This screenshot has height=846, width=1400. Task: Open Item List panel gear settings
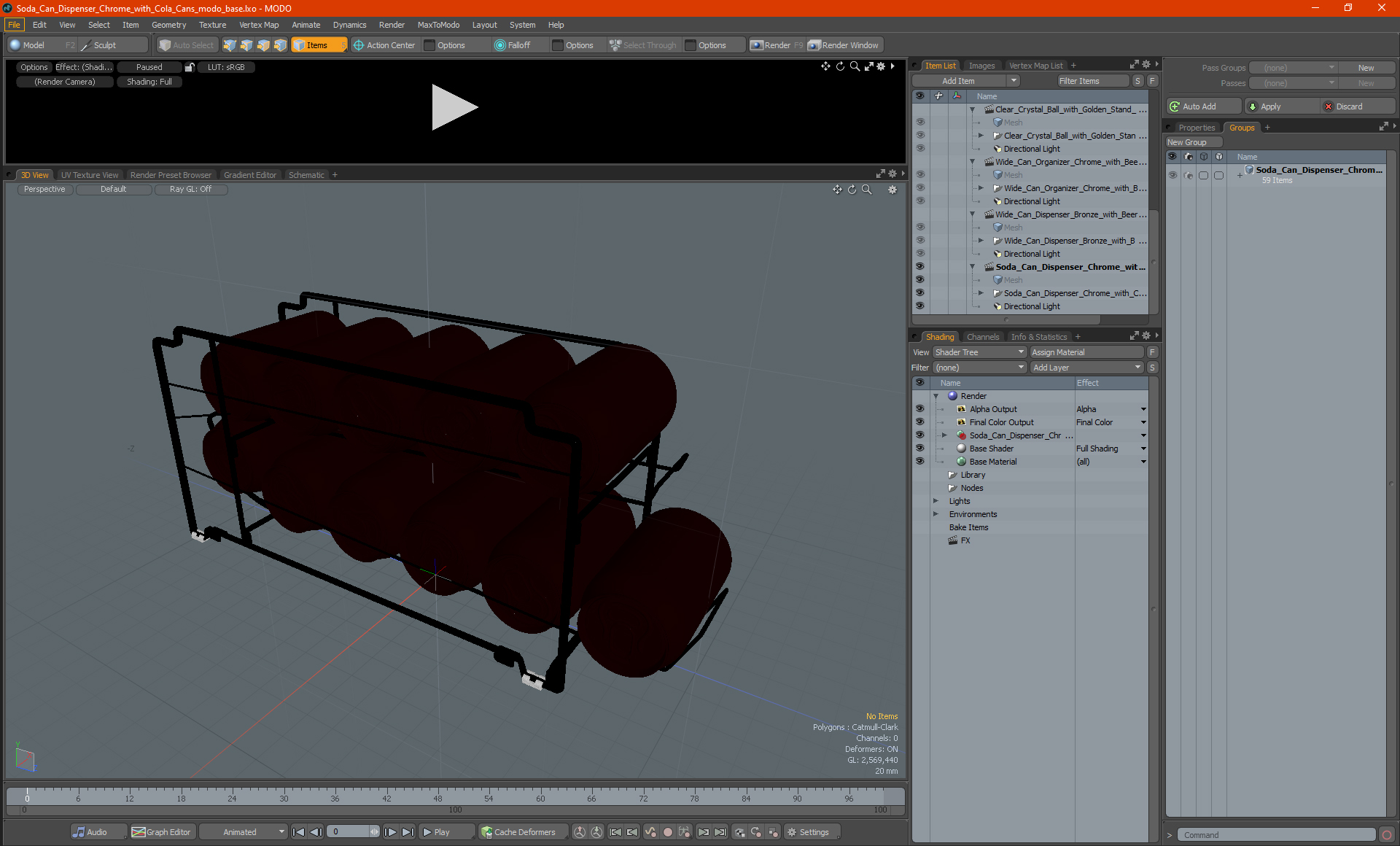tap(1146, 65)
